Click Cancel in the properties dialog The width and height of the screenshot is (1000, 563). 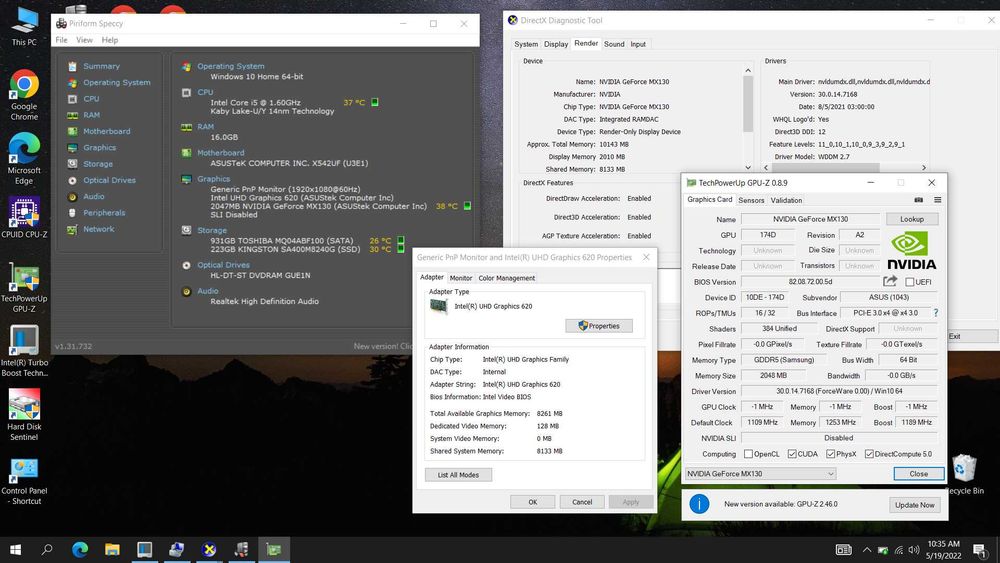[582, 502]
